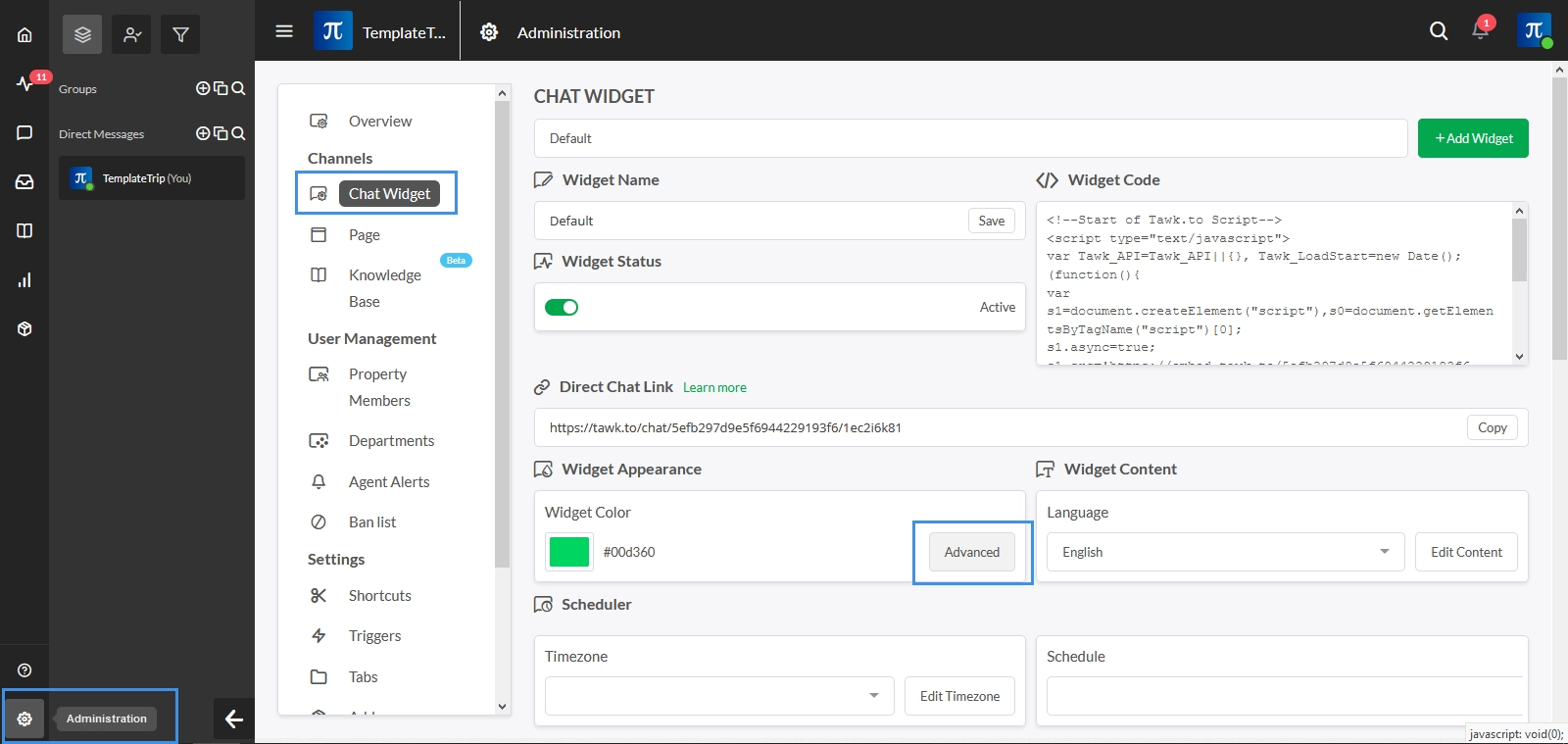Click the Administration header gear icon
This screenshot has width=1568, height=744.
489,32
